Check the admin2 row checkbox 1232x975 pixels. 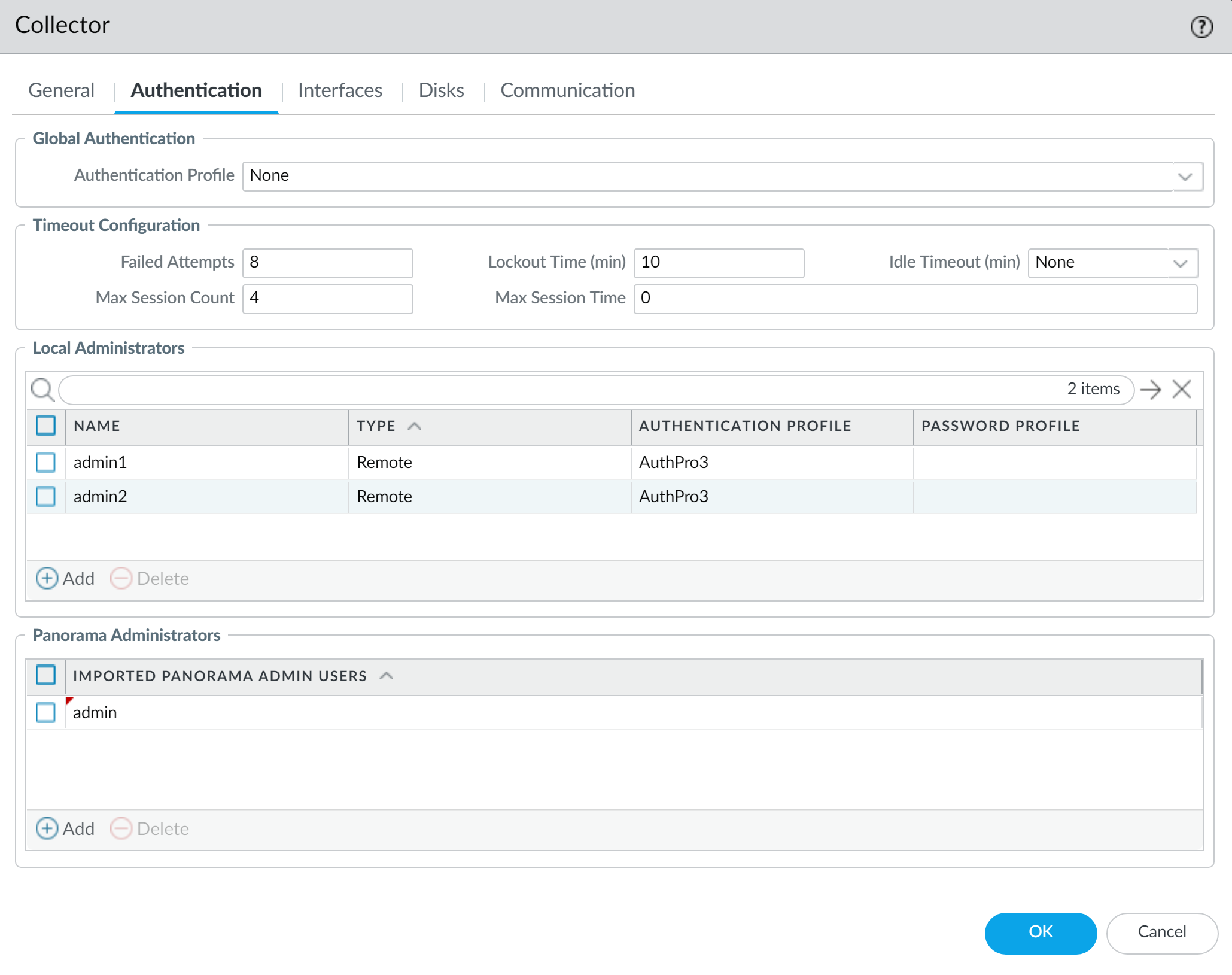(45, 496)
